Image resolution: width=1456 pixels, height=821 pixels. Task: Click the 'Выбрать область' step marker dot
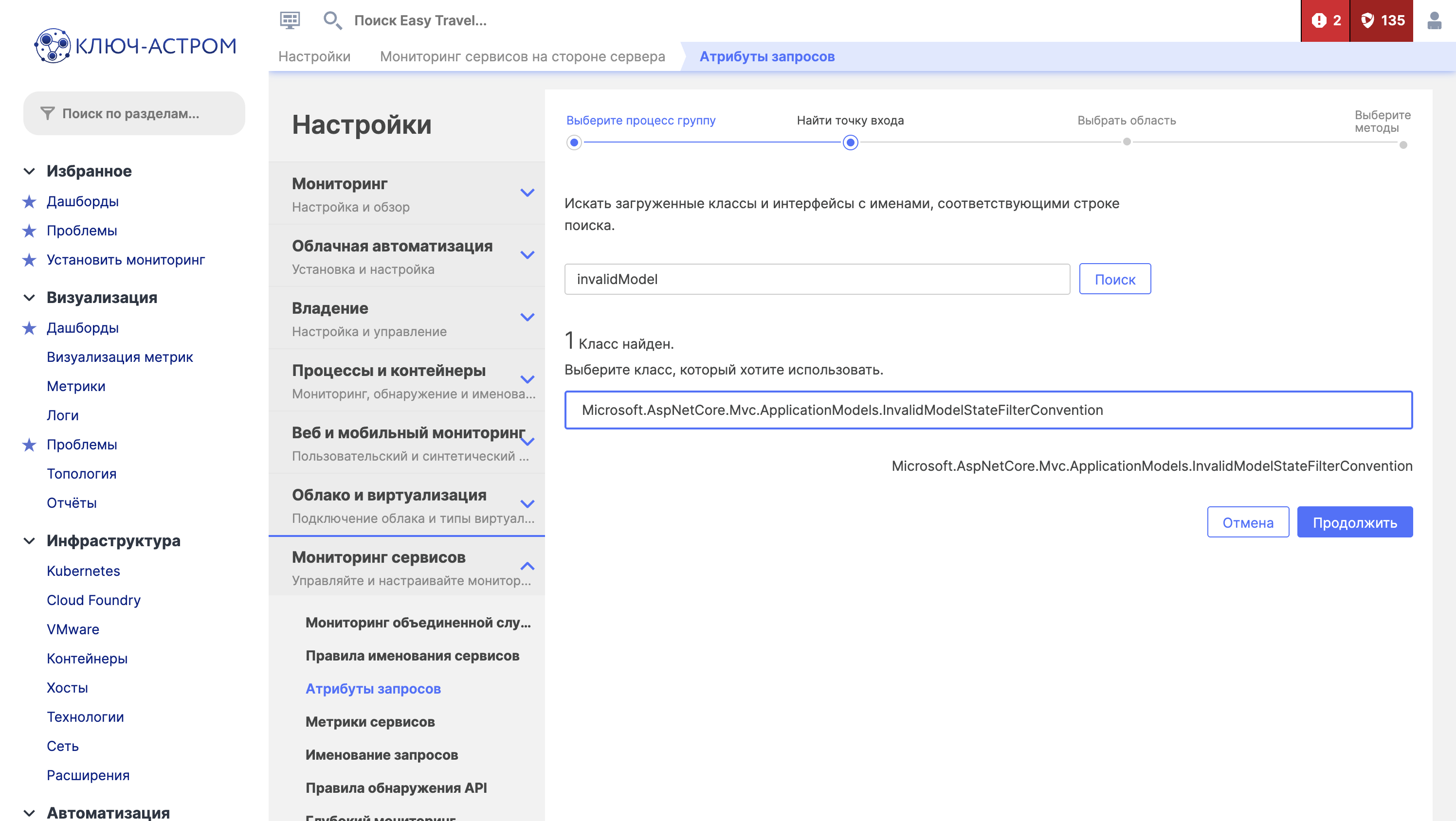(x=1127, y=142)
